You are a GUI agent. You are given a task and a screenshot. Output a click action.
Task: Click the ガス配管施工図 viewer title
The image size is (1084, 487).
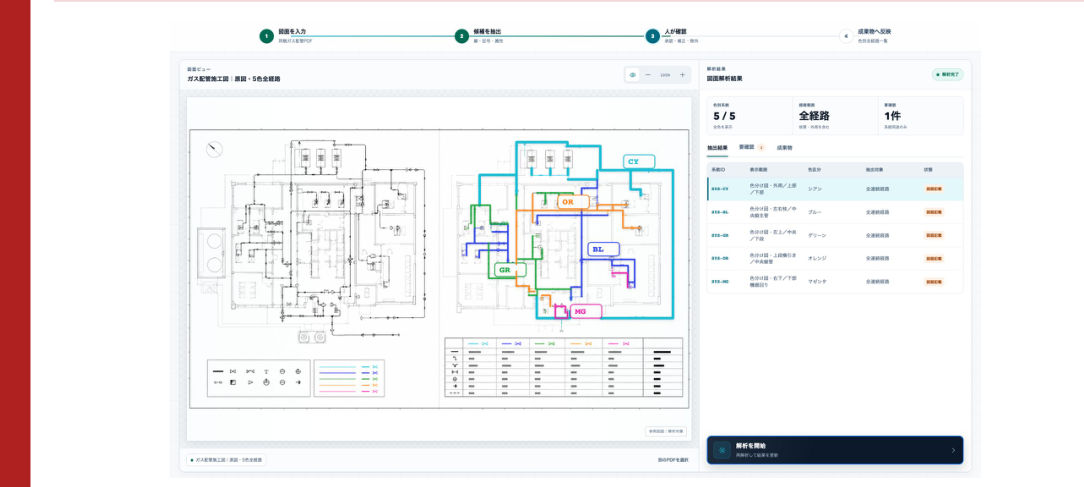tap(234, 79)
